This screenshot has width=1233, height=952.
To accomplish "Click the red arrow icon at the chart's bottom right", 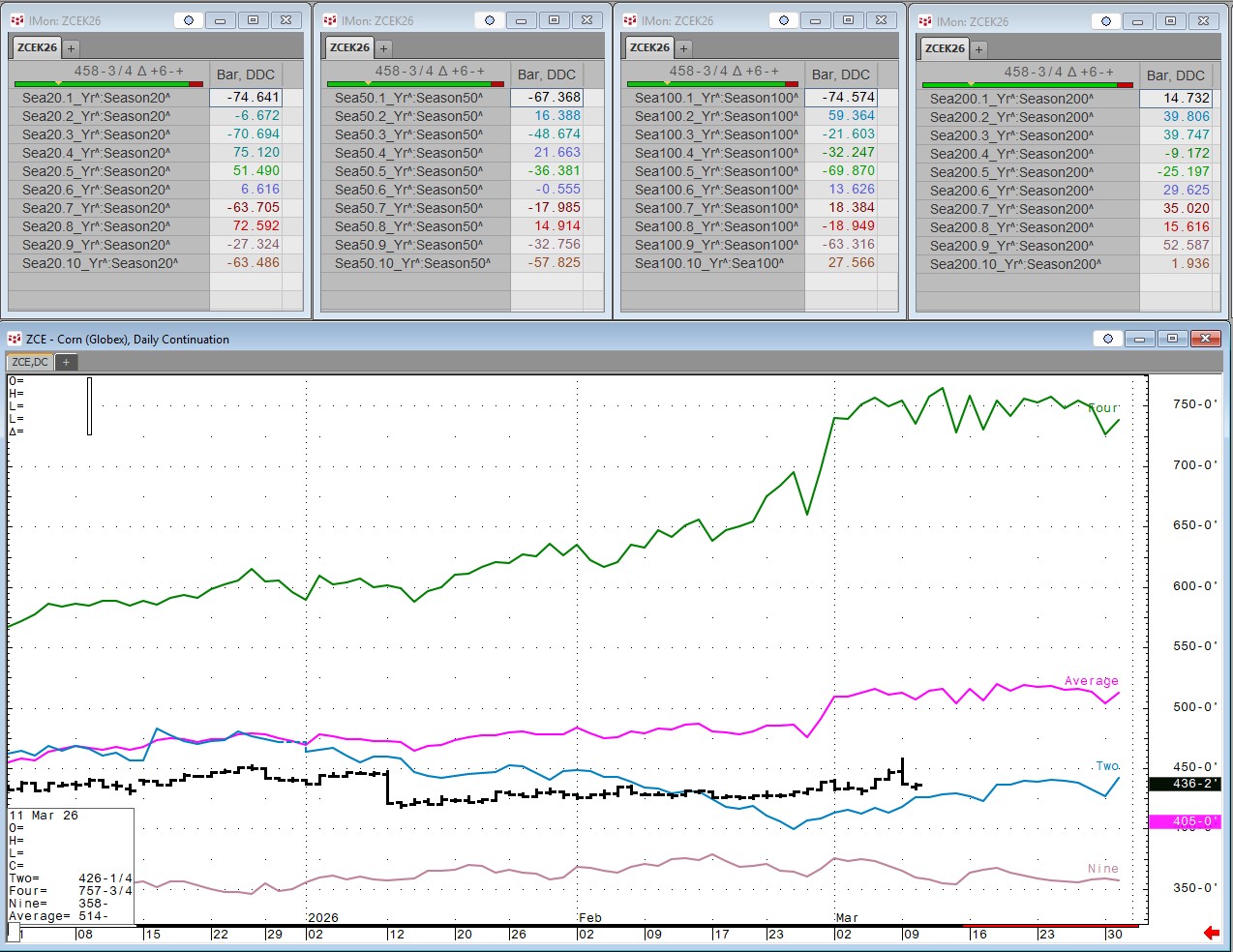I will pyautogui.click(x=1211, y=933).
